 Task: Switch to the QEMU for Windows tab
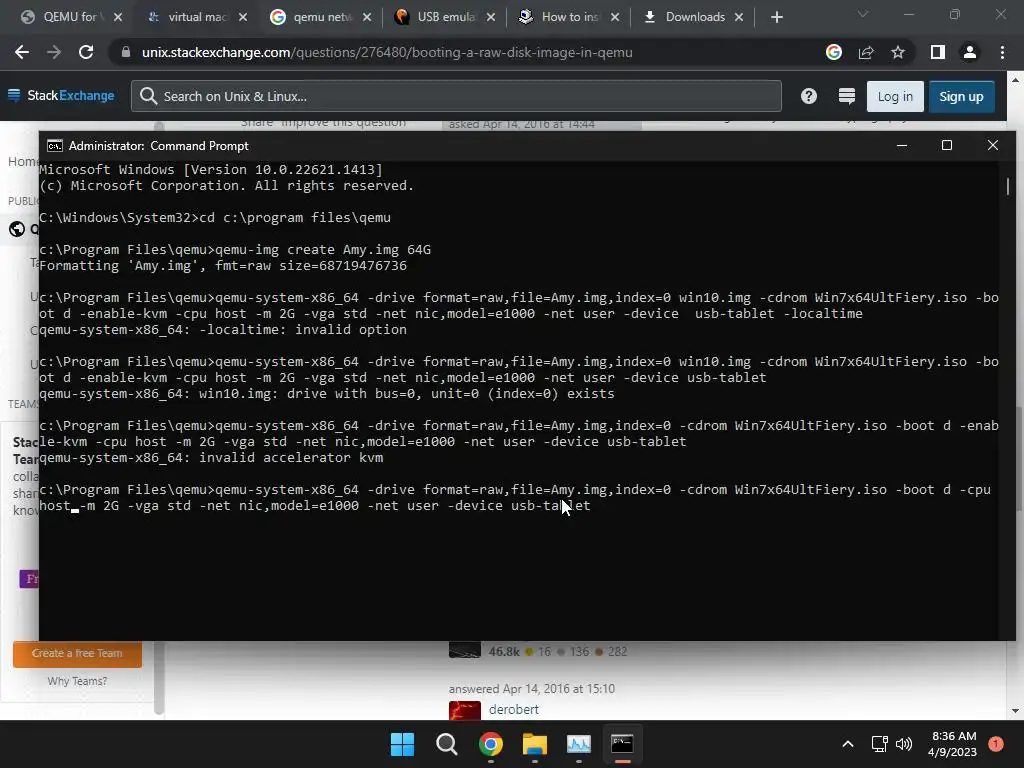pos(70,17)
